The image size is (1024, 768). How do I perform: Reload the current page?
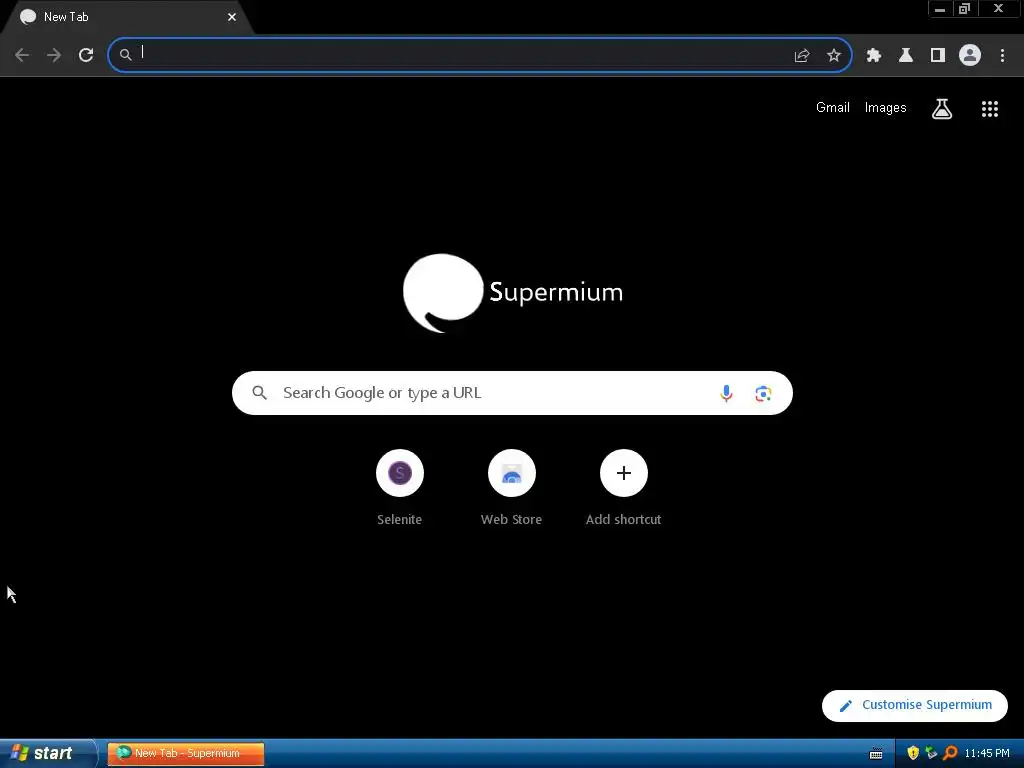click(x=86, y=55)
